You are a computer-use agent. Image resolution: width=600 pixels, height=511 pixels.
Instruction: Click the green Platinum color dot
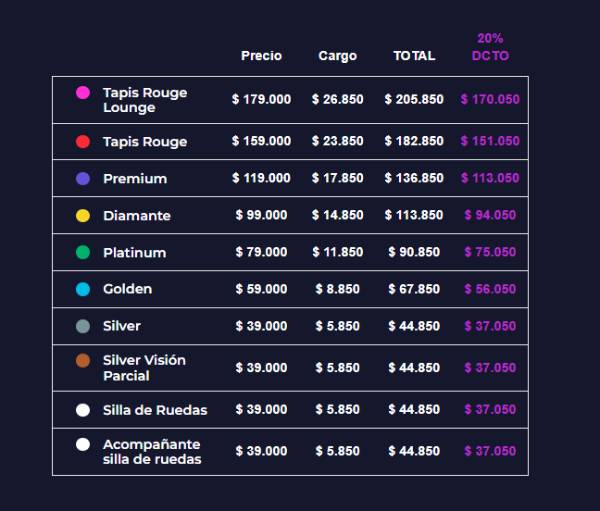(x=83, y=253)
